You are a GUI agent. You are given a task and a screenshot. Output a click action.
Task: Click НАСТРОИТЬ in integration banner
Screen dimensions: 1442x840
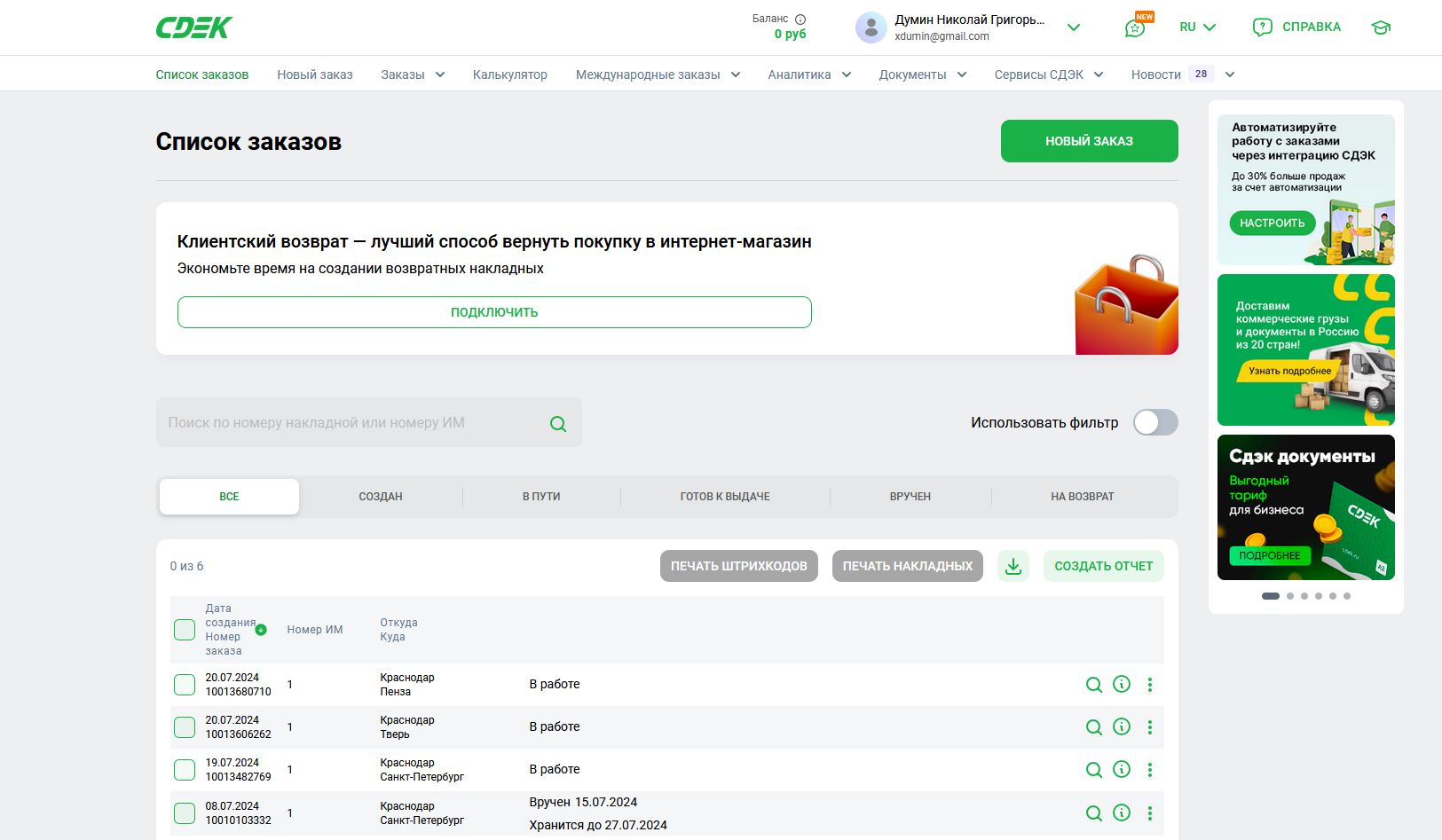(1273, 224)
